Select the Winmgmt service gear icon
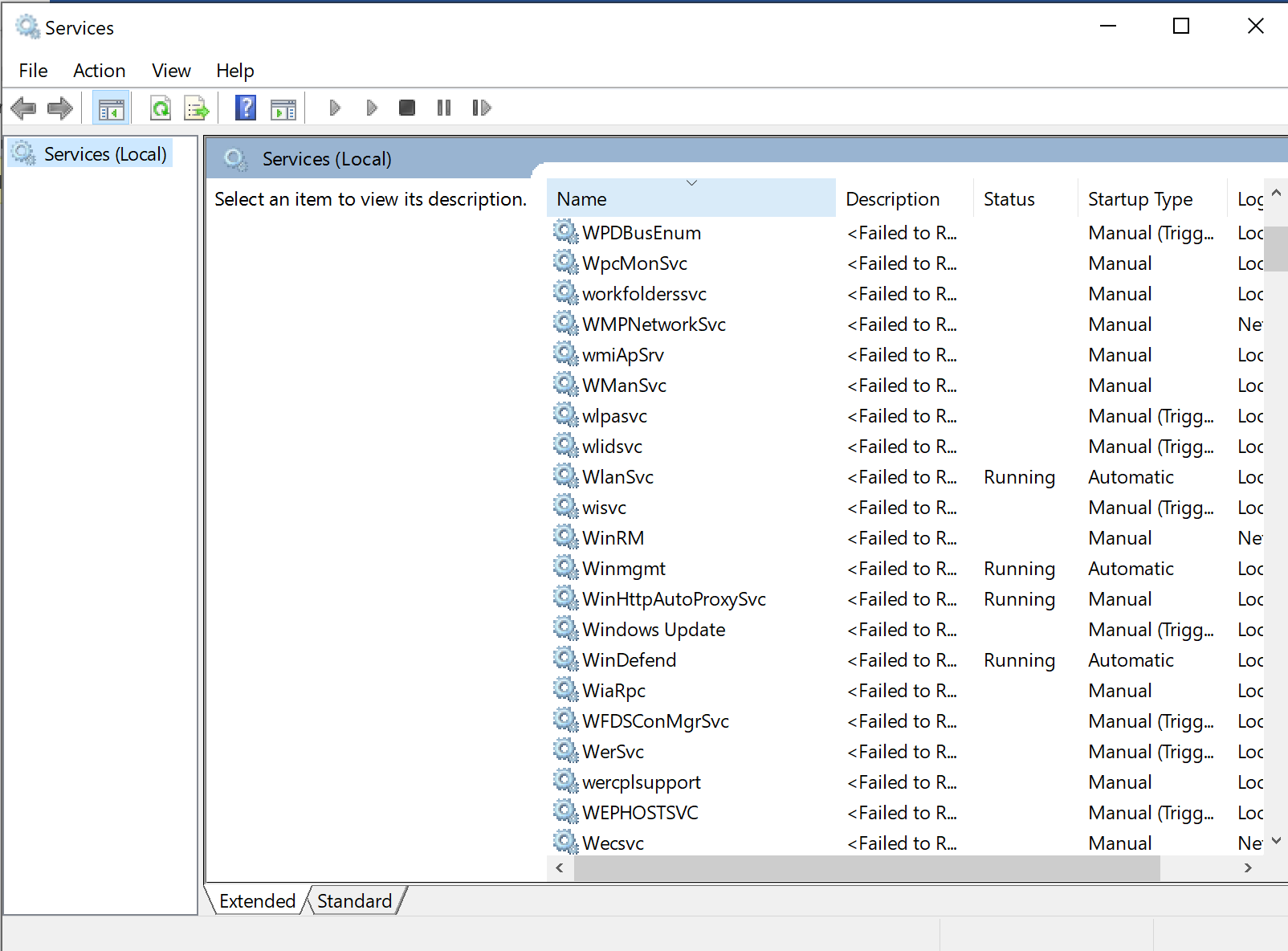This screenshot has height=951, width=1288. point(566,568)
